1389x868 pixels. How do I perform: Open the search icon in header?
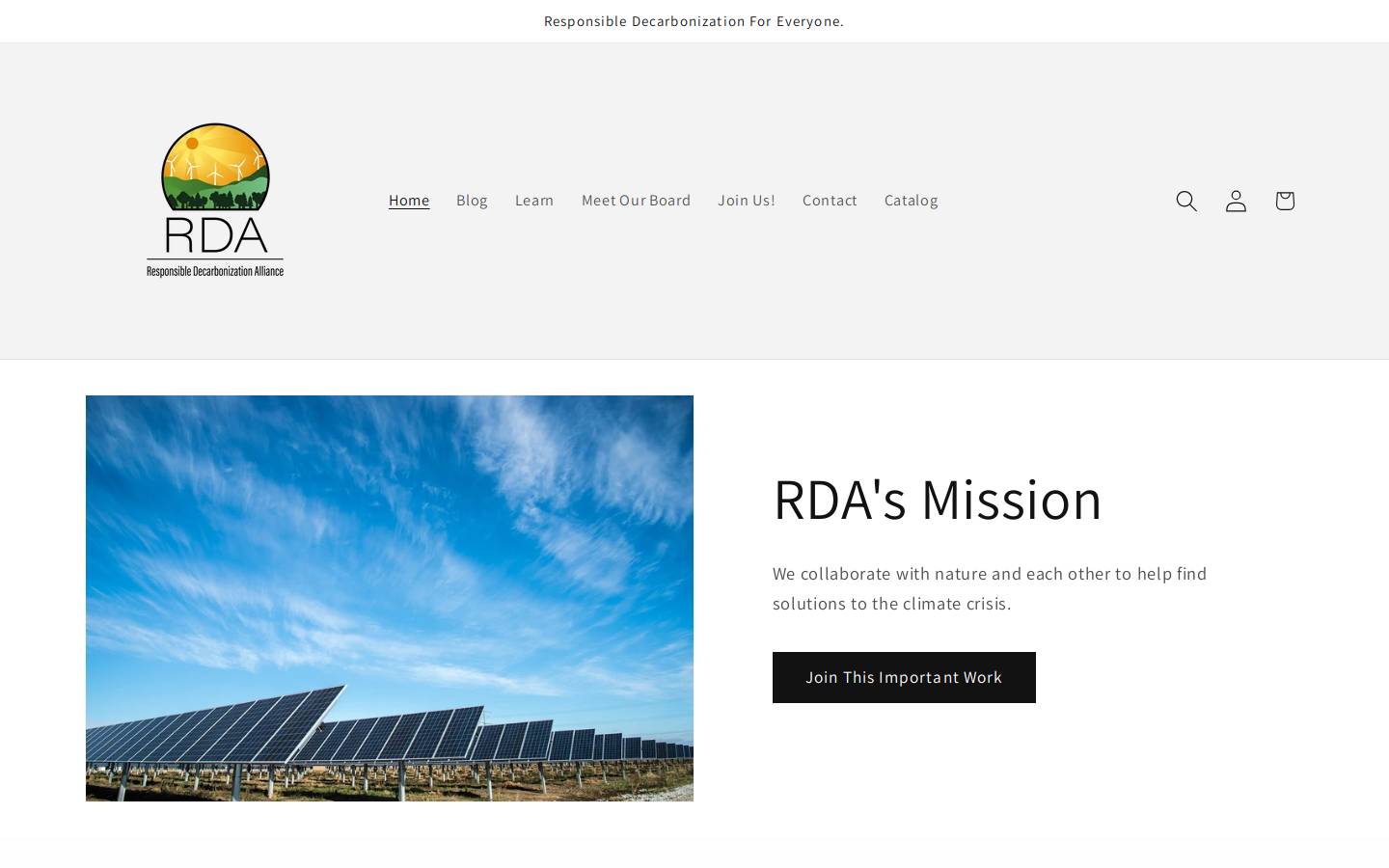pyautogui.click(x=1186, y=201)
